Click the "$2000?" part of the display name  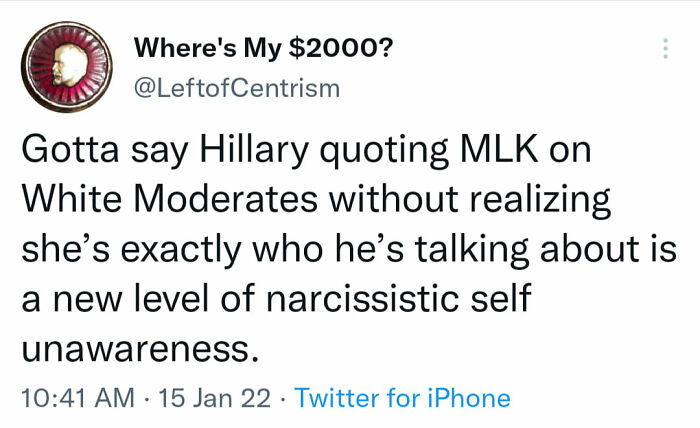(x=344, y=47)
